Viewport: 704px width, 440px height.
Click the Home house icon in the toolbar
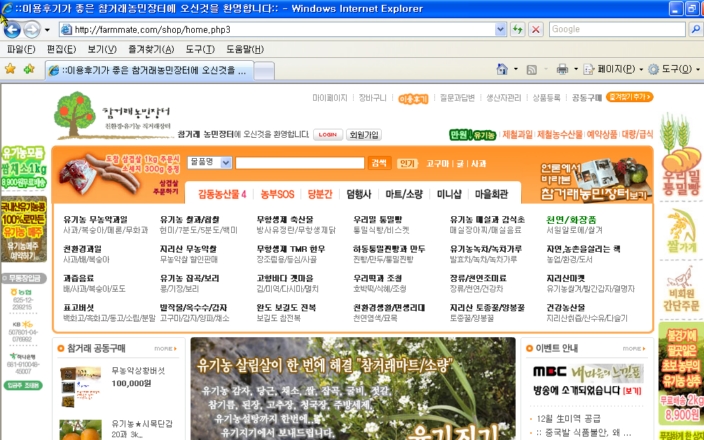pos(502,69)
